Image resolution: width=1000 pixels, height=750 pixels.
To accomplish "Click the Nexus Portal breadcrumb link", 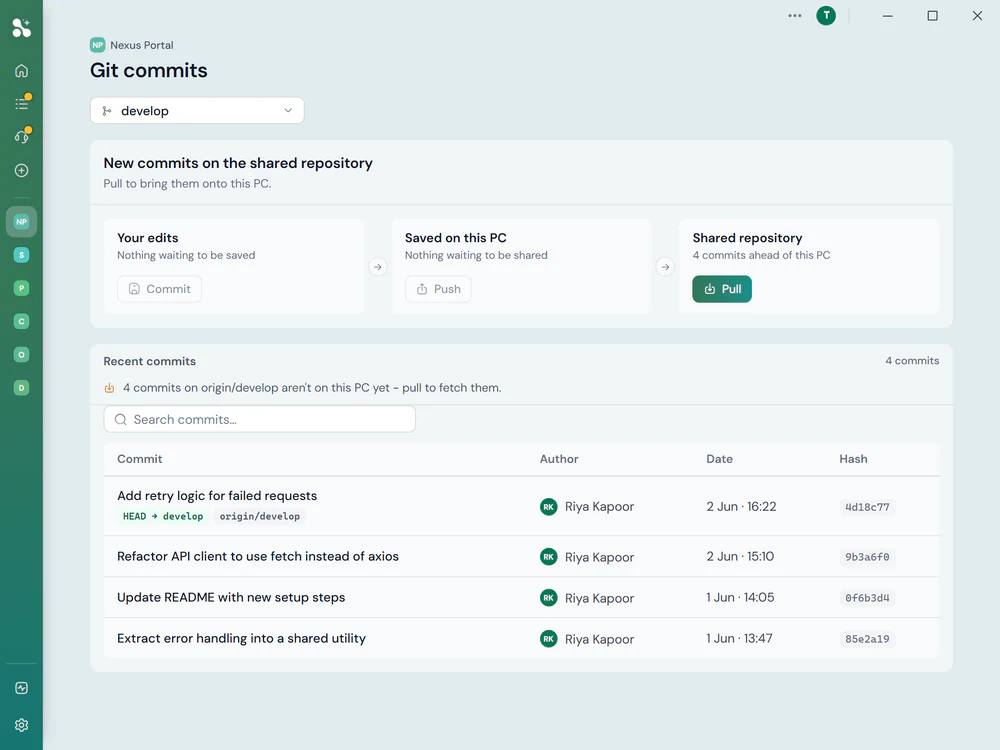I will (x=142, y=45).
